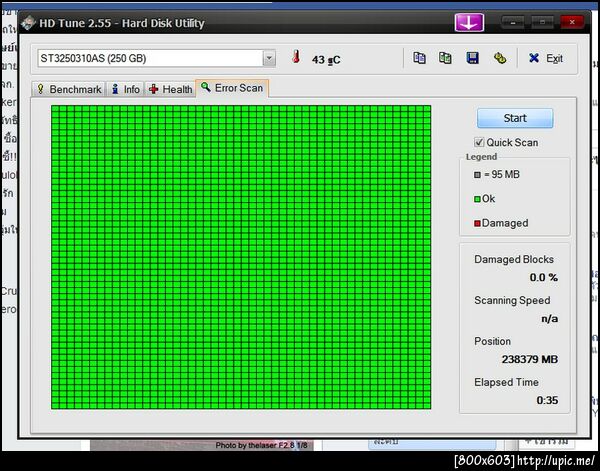Click the 238379 MB position value
Screen dimensions: 600x471
[x=530, y=359]
